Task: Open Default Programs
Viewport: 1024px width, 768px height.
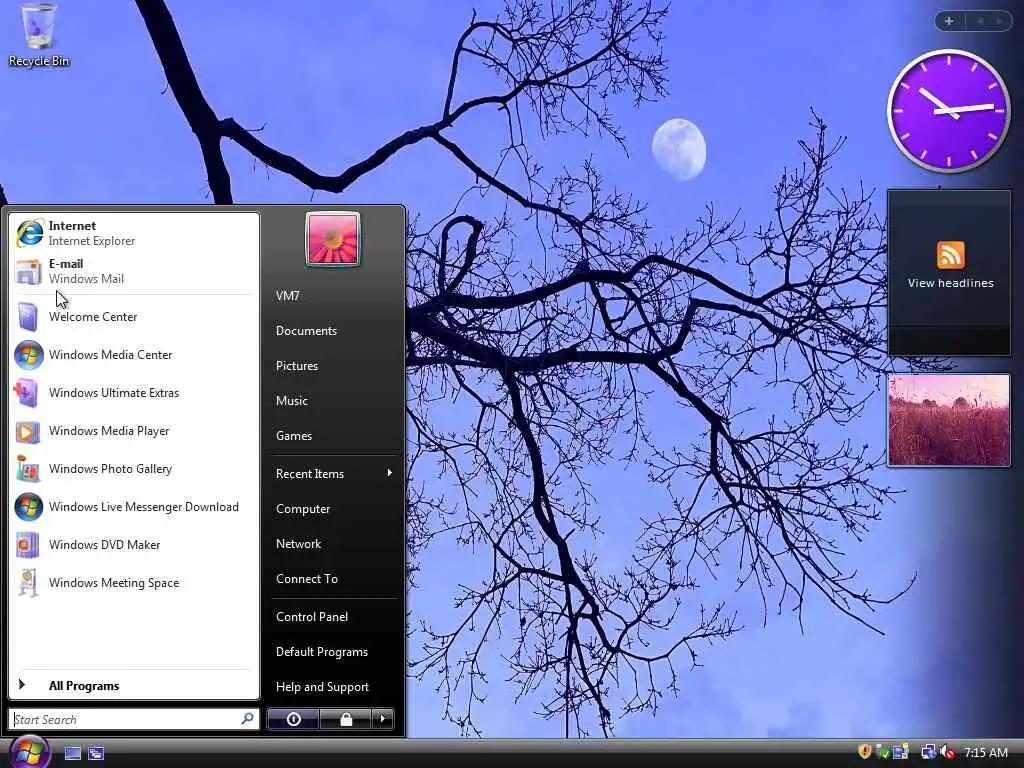Action: (334, 652)
